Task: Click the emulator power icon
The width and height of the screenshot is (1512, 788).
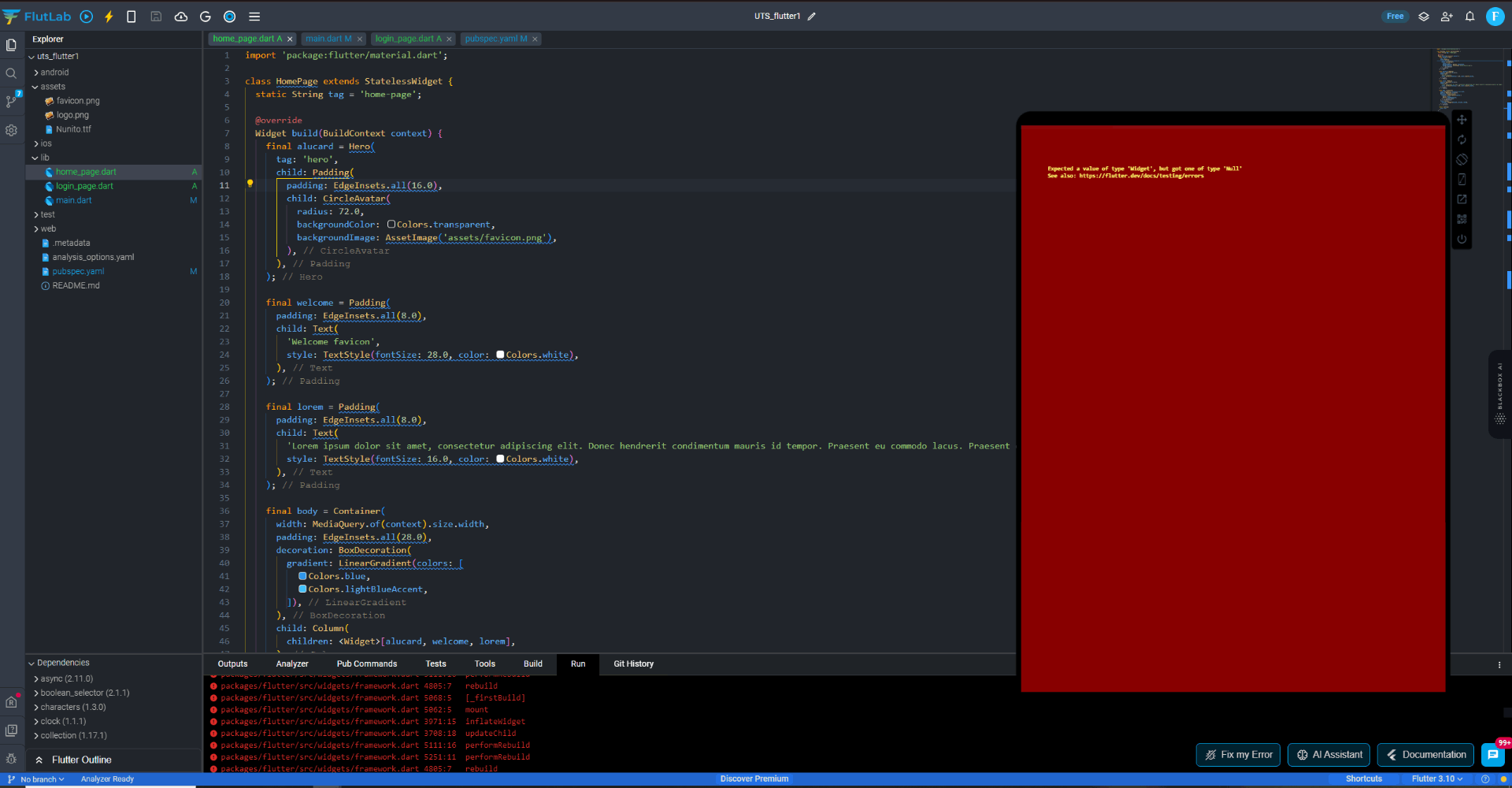Action: coord(1462,239)
